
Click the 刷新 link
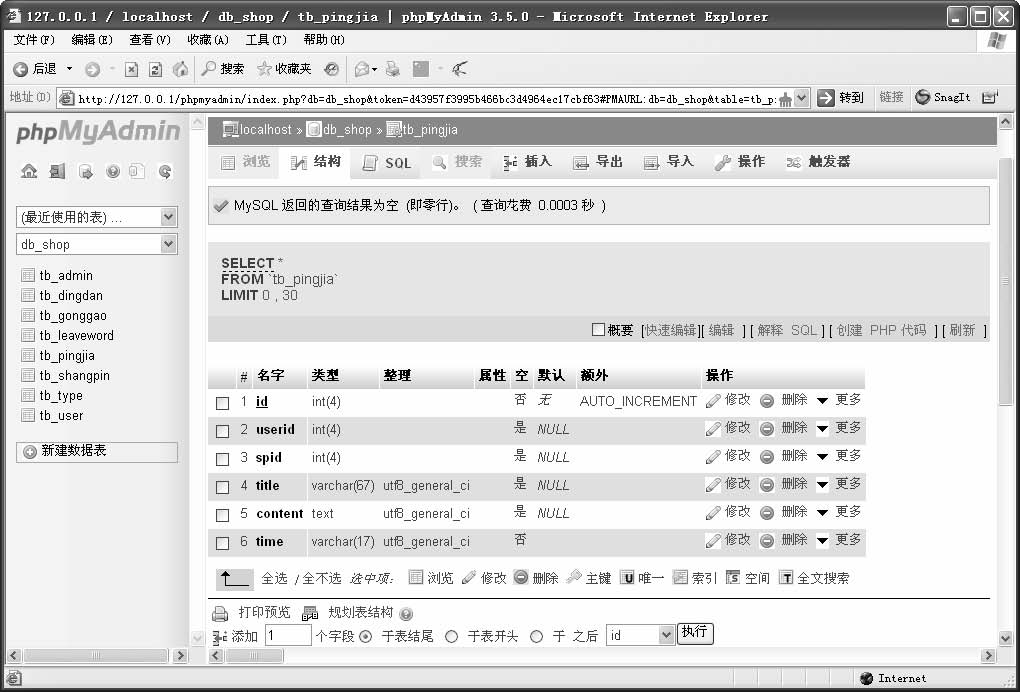click(962, 330)
